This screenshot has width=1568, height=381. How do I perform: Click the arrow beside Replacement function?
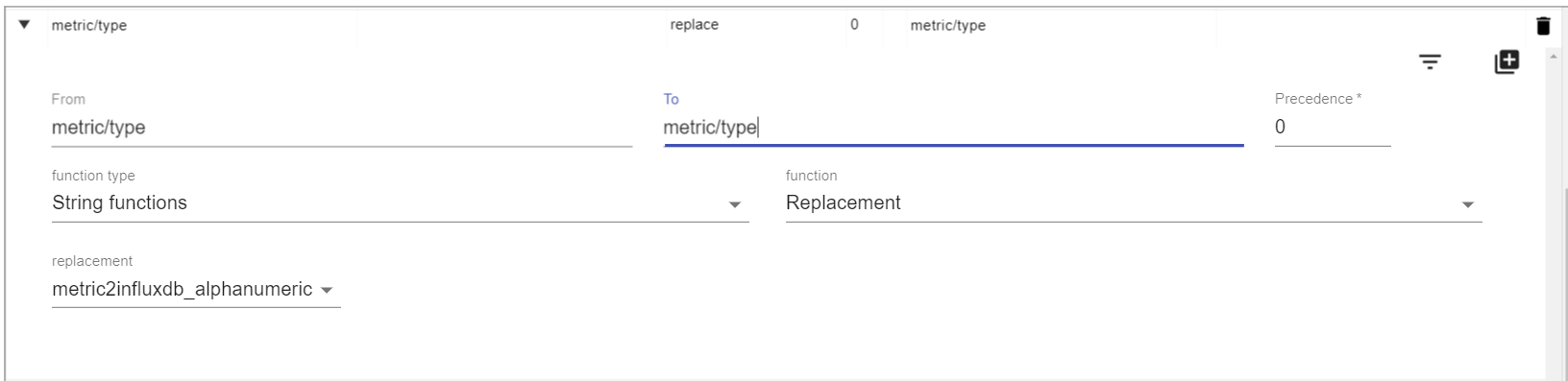pos(1468,204)
